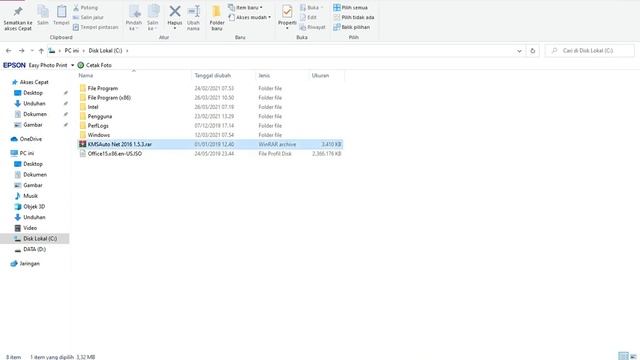Click Sematkan ke akses Cepat pin icon
This screenshot has width=640, height=360.
click(18, 11)
